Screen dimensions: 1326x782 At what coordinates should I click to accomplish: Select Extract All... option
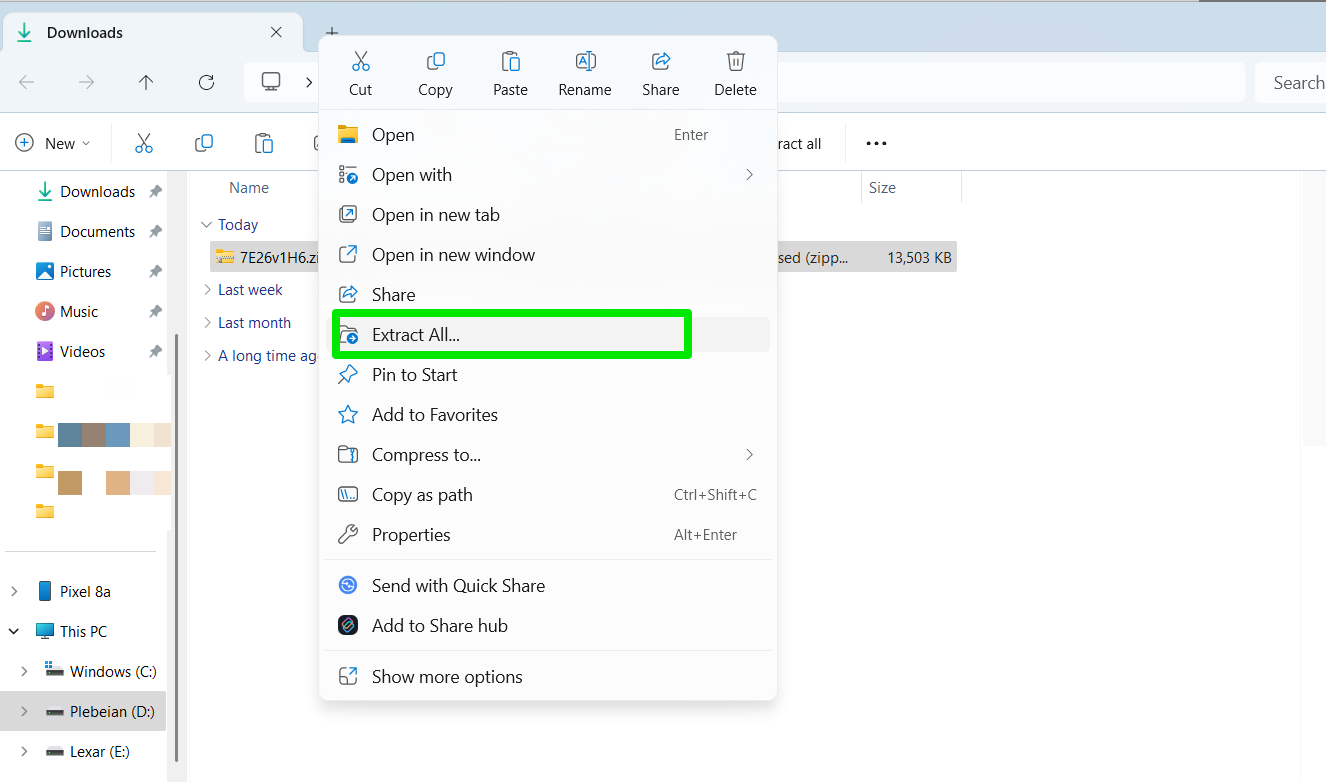[548, 335]
